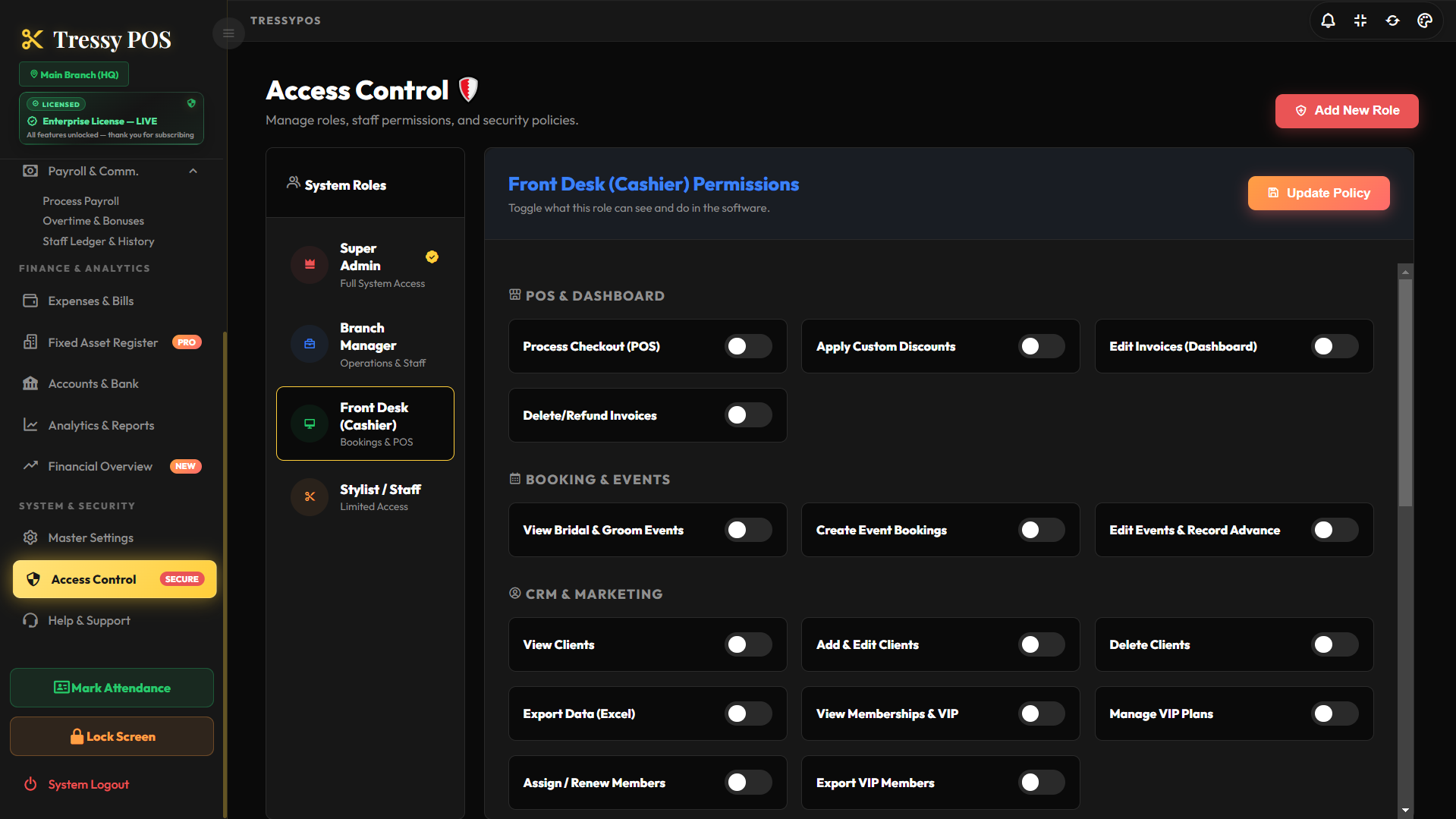Collapse the Payroll & Comm. chevron
This screenshot has height=819, width=1456.
193,171
